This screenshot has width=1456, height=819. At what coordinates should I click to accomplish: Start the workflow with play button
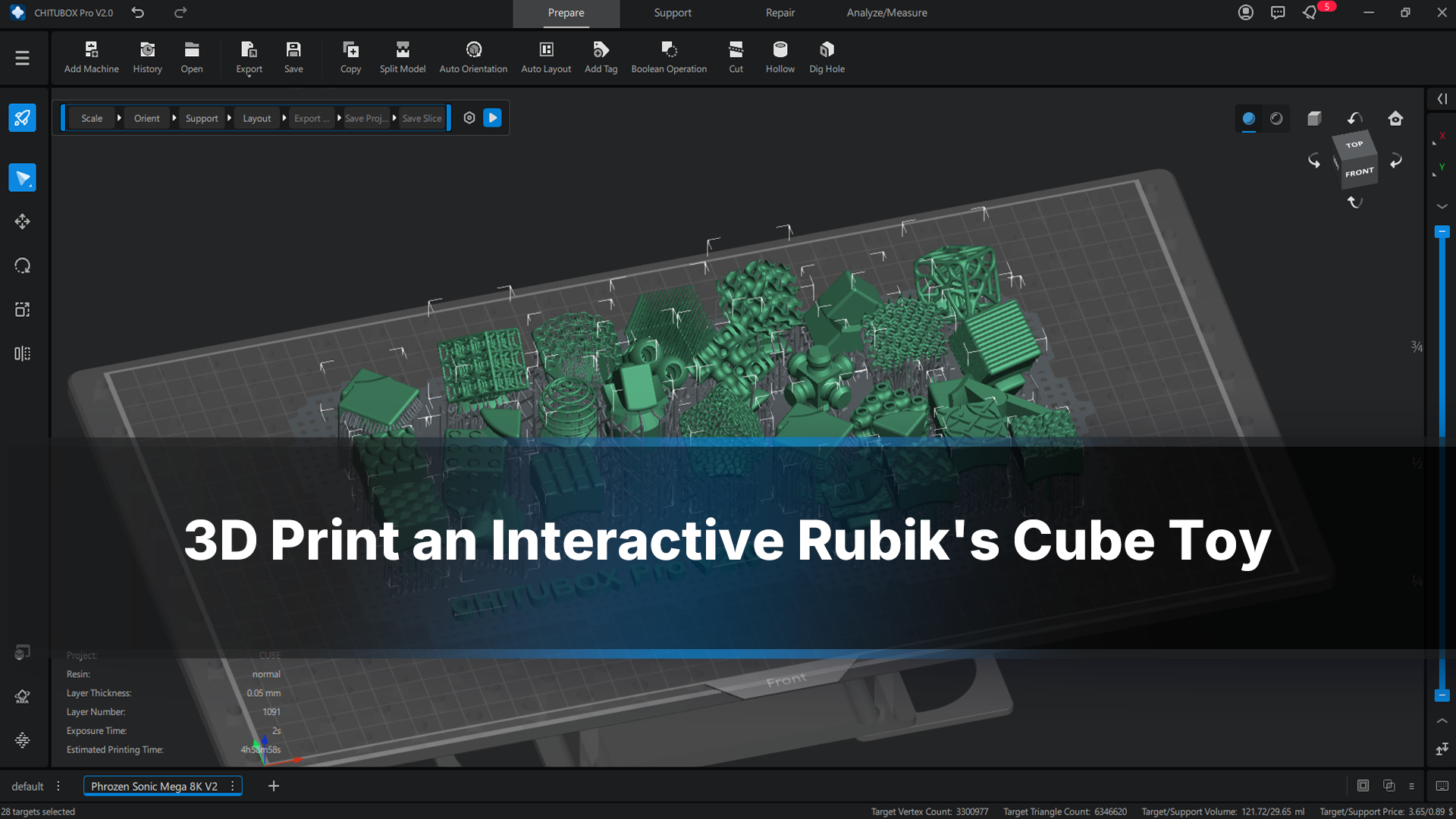pyautogui.click(x=493, y=118)
